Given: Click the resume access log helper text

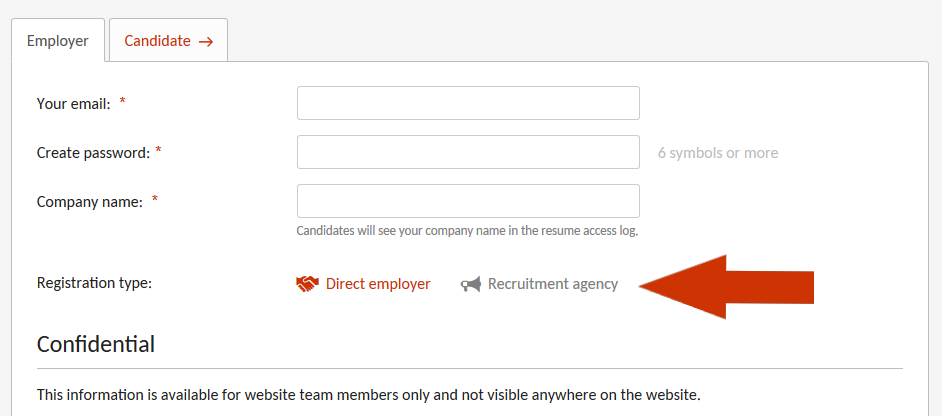Looking at the screenshot, I should click(x=467, y=230).
